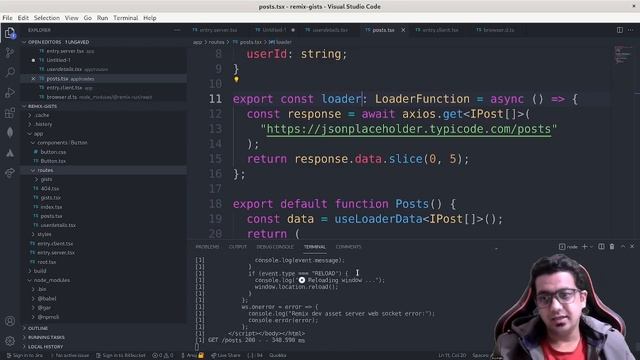640x360 pixels.
Task: Open the Extensions view
Action: [10, 113]
